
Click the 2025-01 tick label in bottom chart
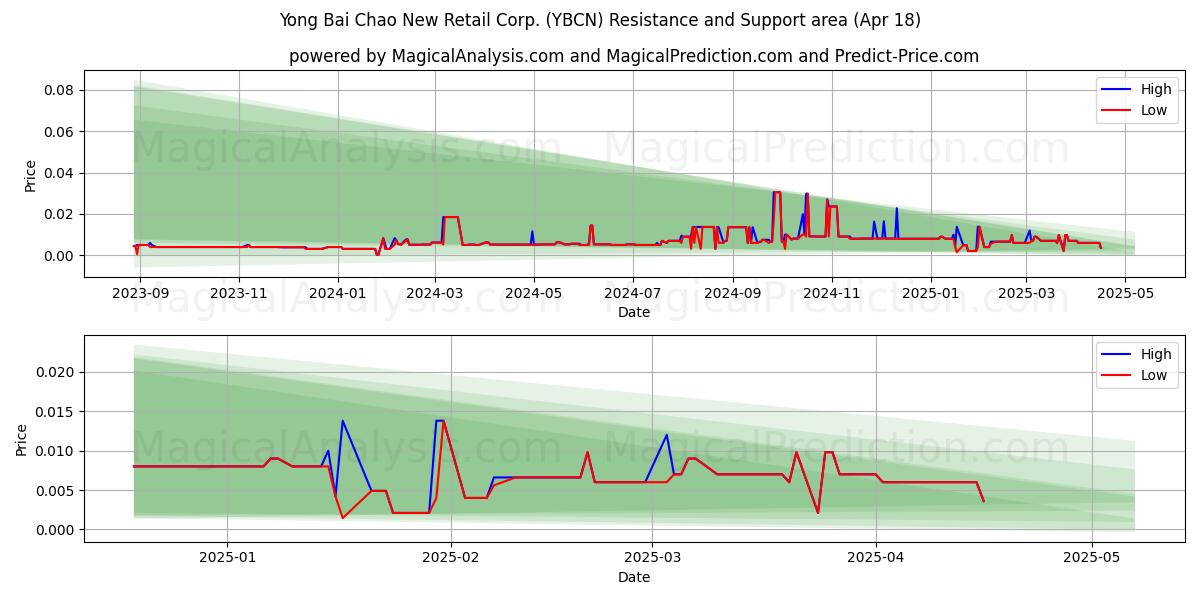pyautogui.click(x=228, y=558)
